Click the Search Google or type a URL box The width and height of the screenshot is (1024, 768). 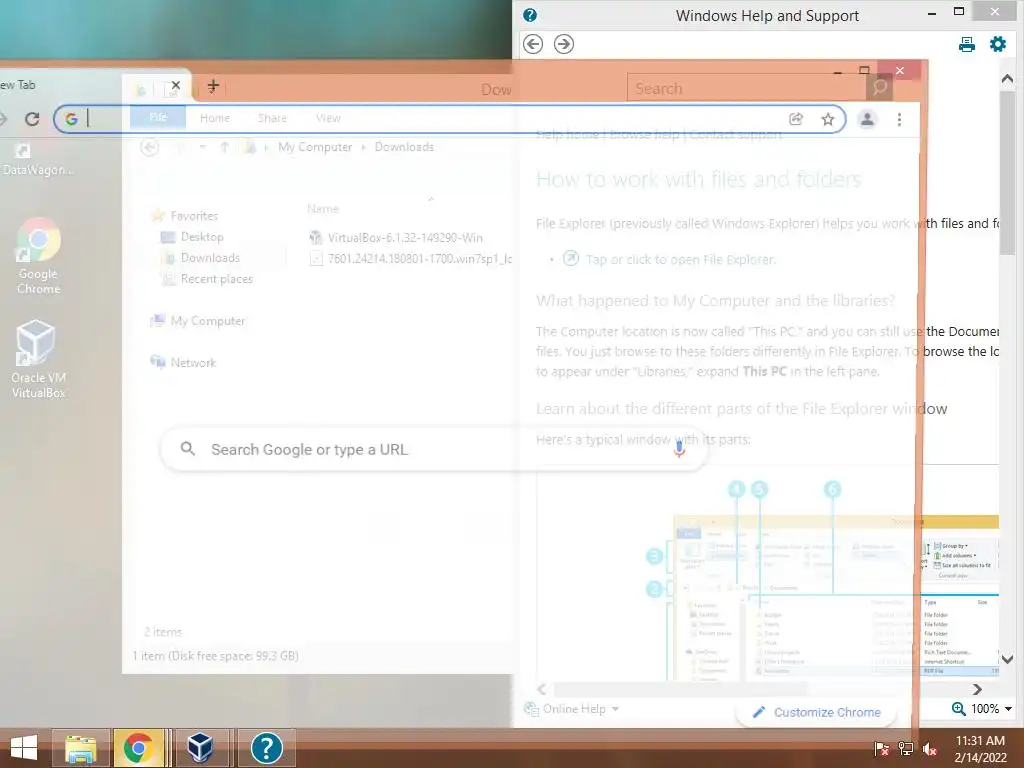coord(434,449)
